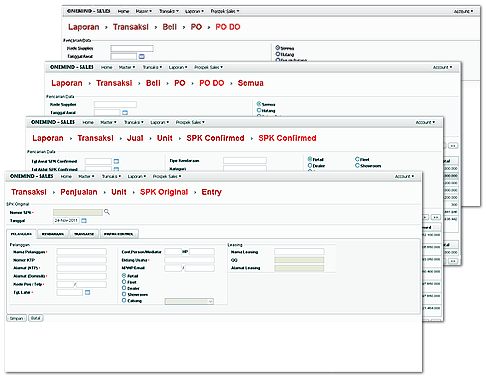This screenshot has height=379, width=486.
Task: Select Hutang radio in rearmost PO DO window
Action: [x=277, y=54]
